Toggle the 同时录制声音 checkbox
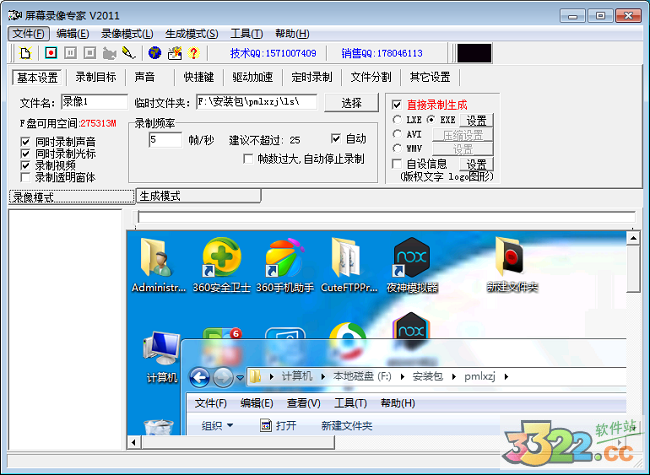650x475 pixels. point(26,141)
